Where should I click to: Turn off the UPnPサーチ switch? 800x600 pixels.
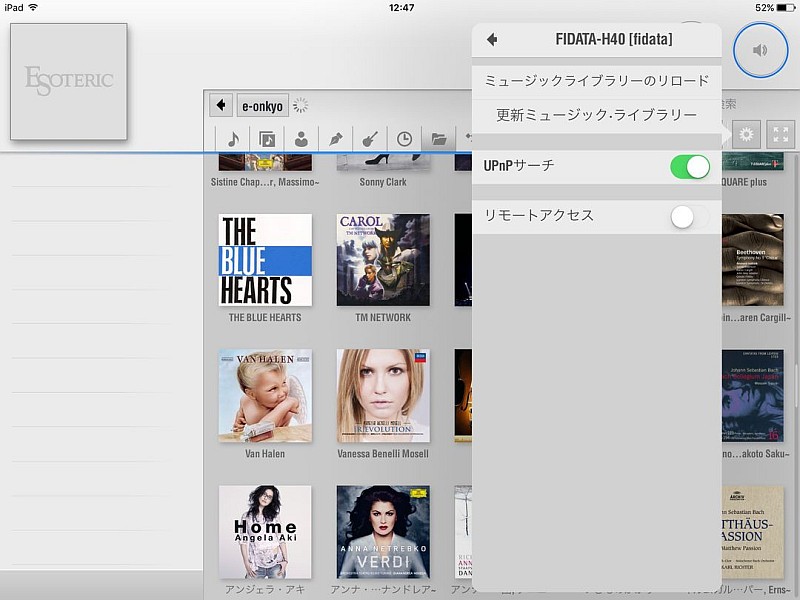[x=690, y=167]
